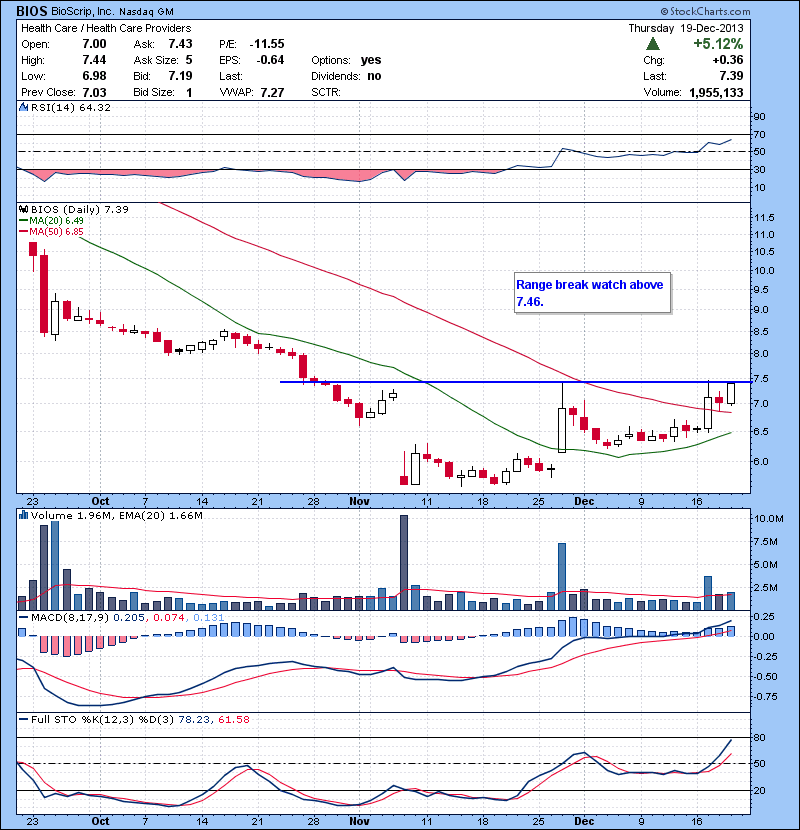
Task: Click the EPS value -0.64
Action: [x=270, y=60]
